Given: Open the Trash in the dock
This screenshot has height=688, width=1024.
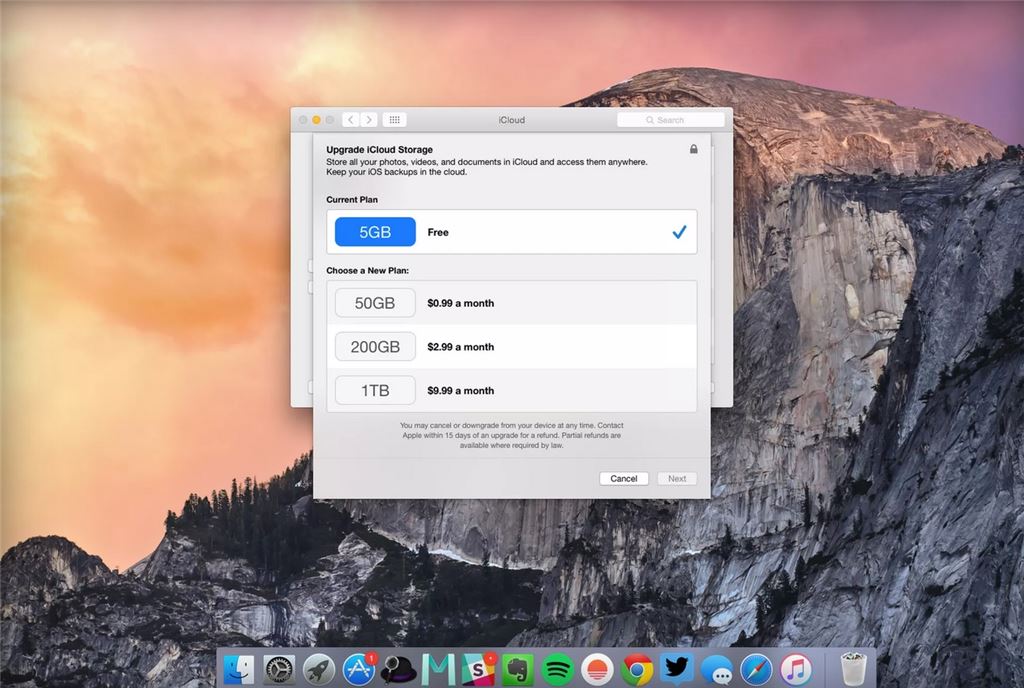Looking at the screenshot, I should [853, 669].
